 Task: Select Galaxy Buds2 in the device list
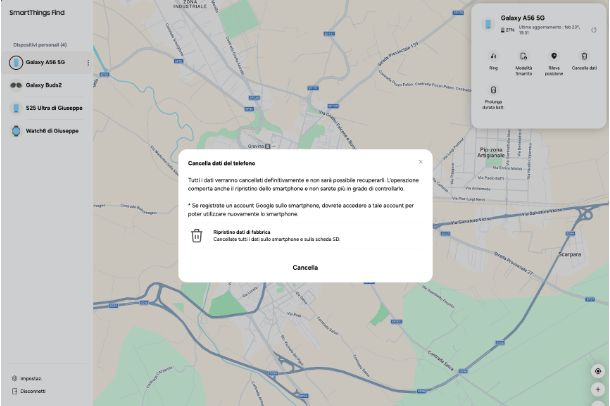(x=46, y=85)
